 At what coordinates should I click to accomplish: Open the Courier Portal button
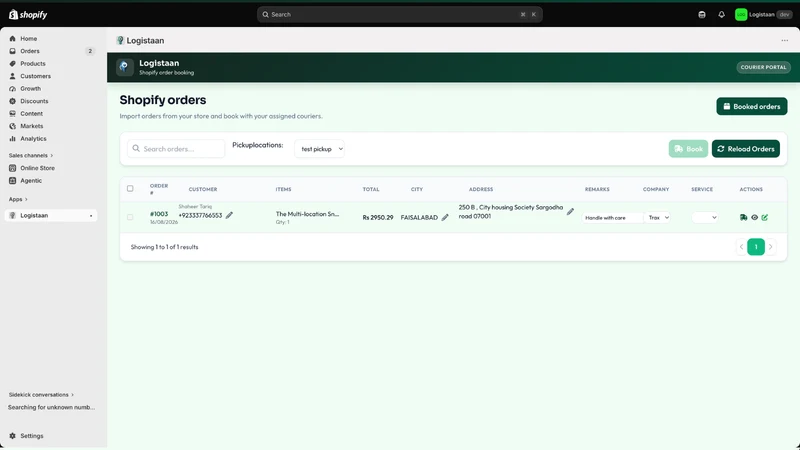(x=763, y=67)
